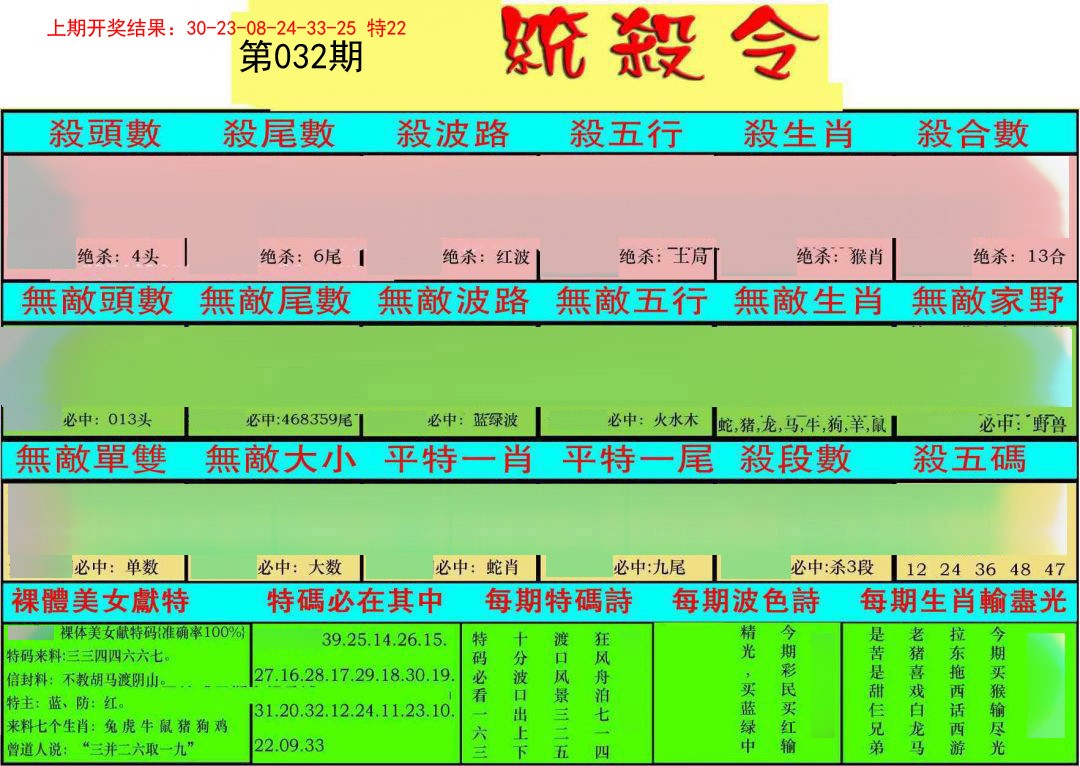Click the 殺五碼 numbers 12 24 36 48 47
Image resolution: width=1080 pixels, height=766 pixels.
(x=985, y=569)
